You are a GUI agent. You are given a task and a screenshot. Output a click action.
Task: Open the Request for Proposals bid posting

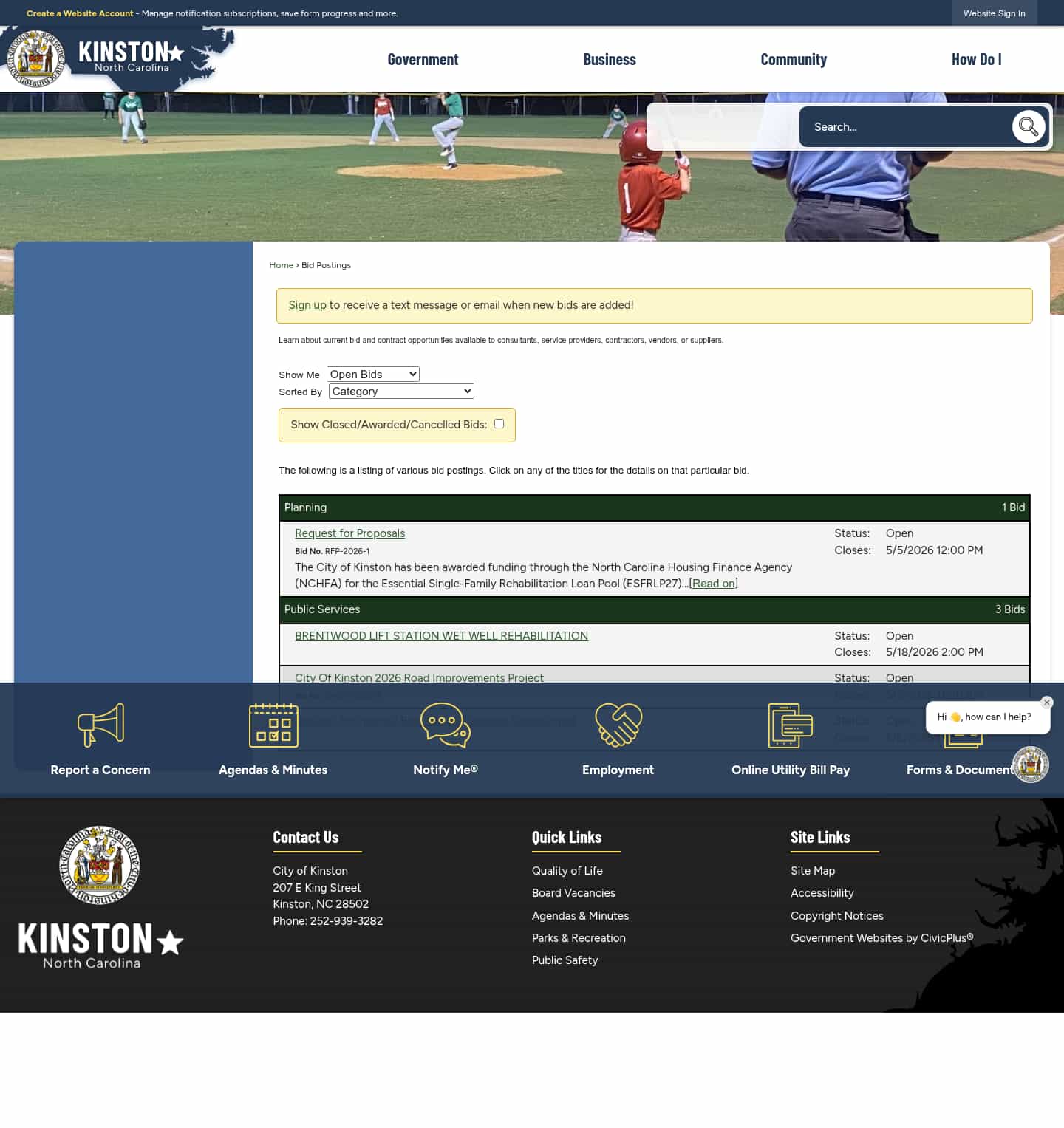tap(349, 533)
